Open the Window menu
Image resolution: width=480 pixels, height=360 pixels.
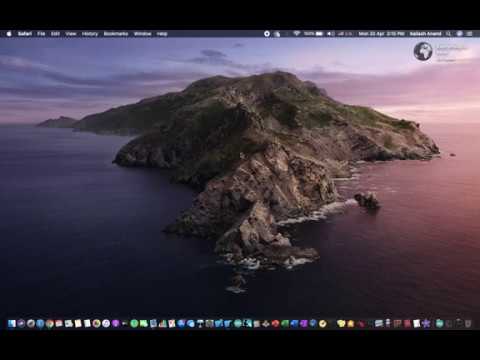(142, 34)
